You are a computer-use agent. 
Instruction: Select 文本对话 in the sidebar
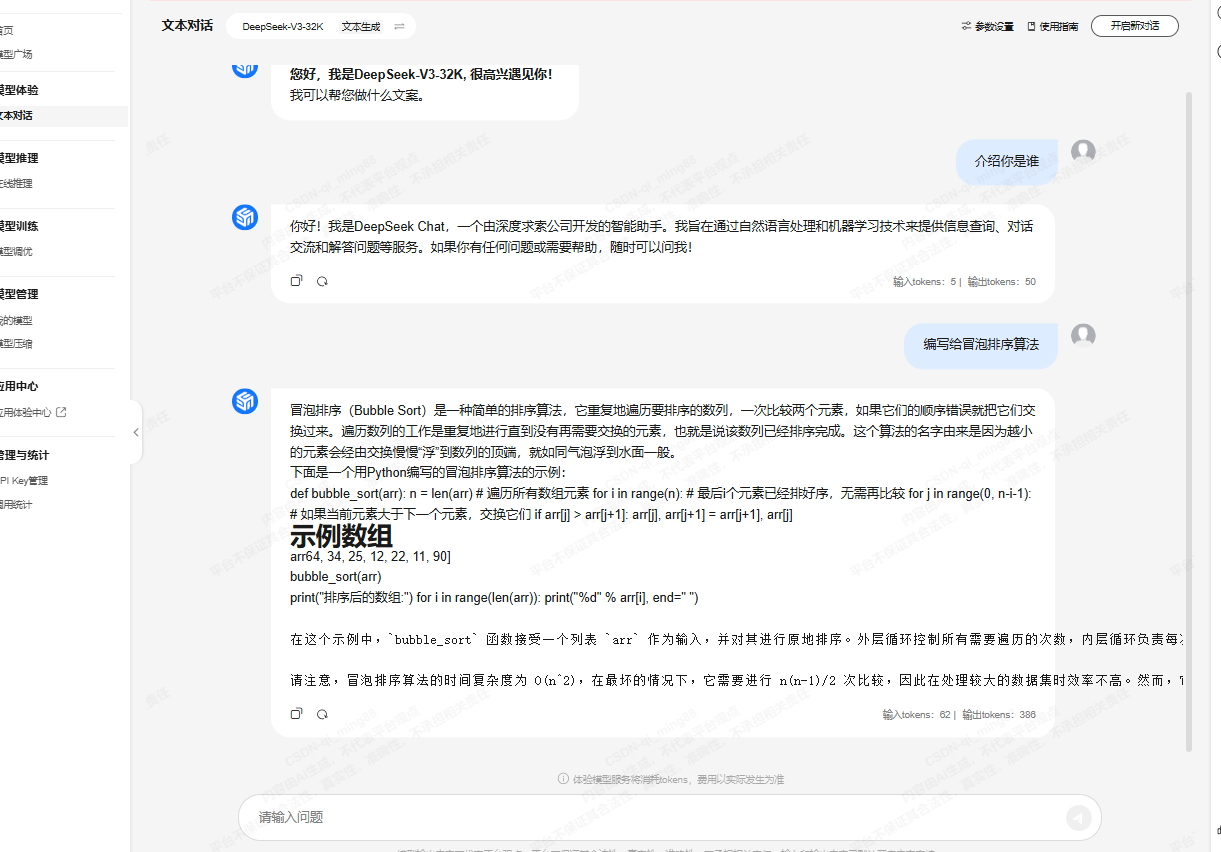click(16, 115)
